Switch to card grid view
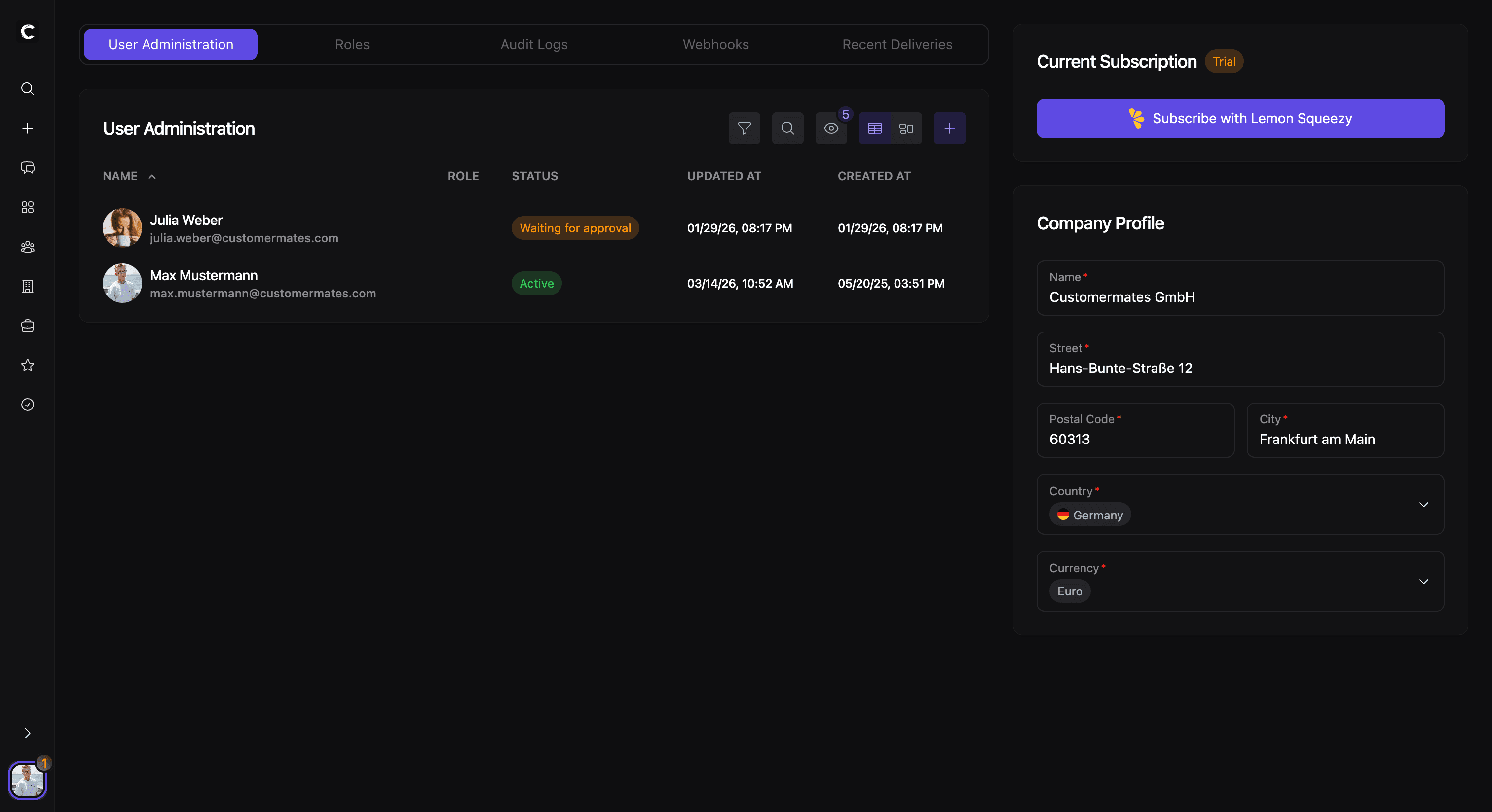Viewport: 1492px width, 812px height. tap(906, 128)
